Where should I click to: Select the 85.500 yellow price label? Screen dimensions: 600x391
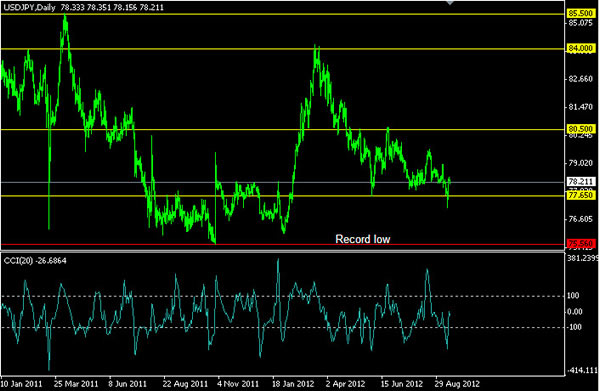coord(580,13)
